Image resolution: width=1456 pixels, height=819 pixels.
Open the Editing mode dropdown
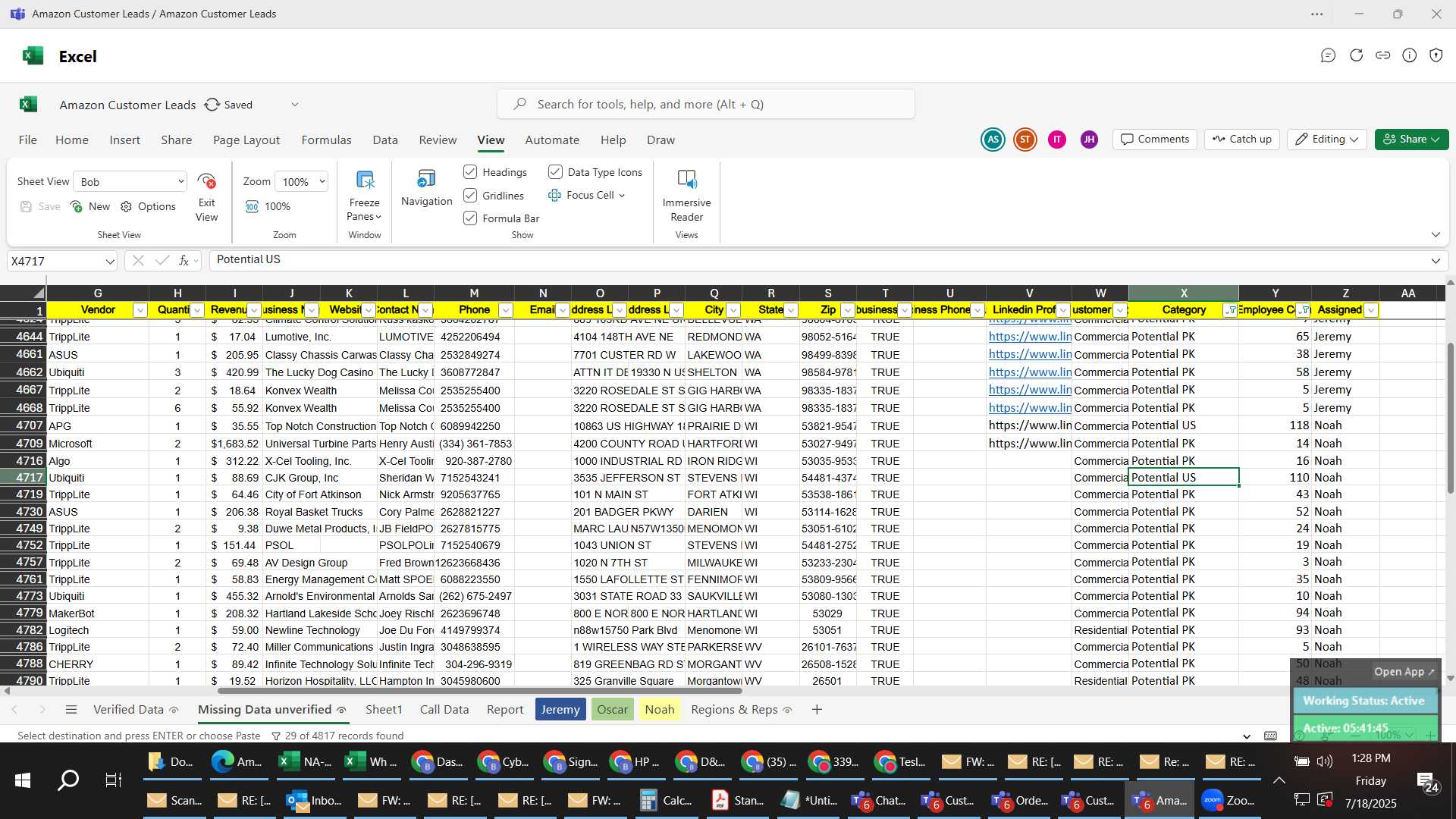tap(1326, 140)
